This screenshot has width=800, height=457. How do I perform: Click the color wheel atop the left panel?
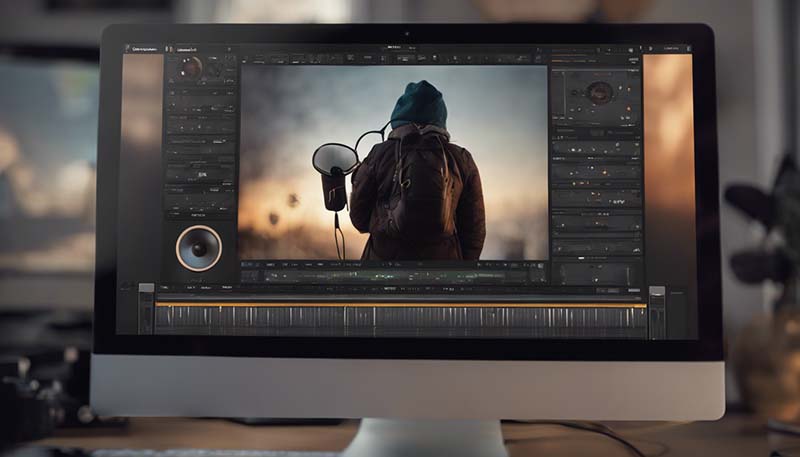[190, 68]
